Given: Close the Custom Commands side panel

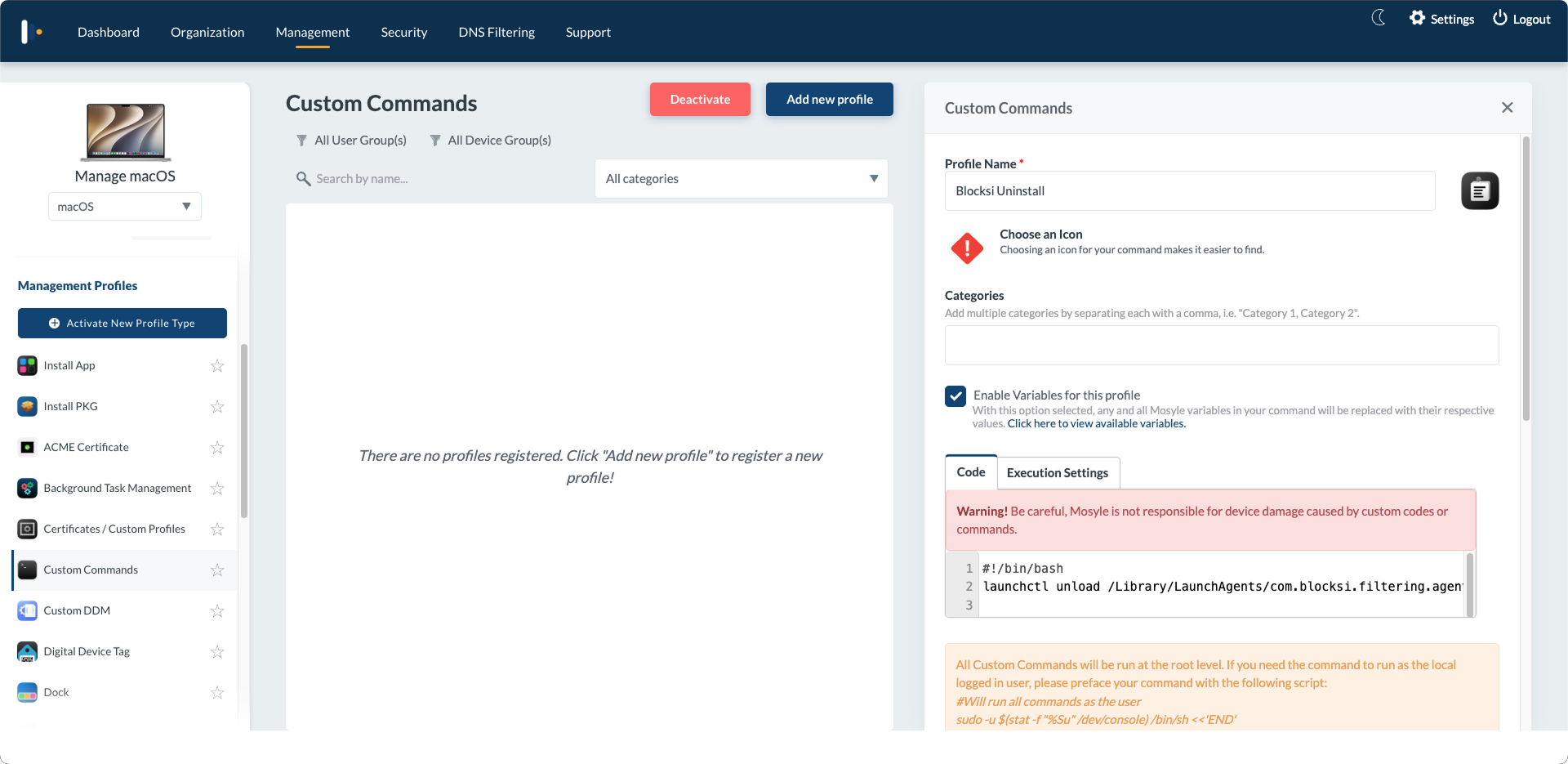Looking at the screenshot, I should pyautogui.click(x=1508, y=108).
